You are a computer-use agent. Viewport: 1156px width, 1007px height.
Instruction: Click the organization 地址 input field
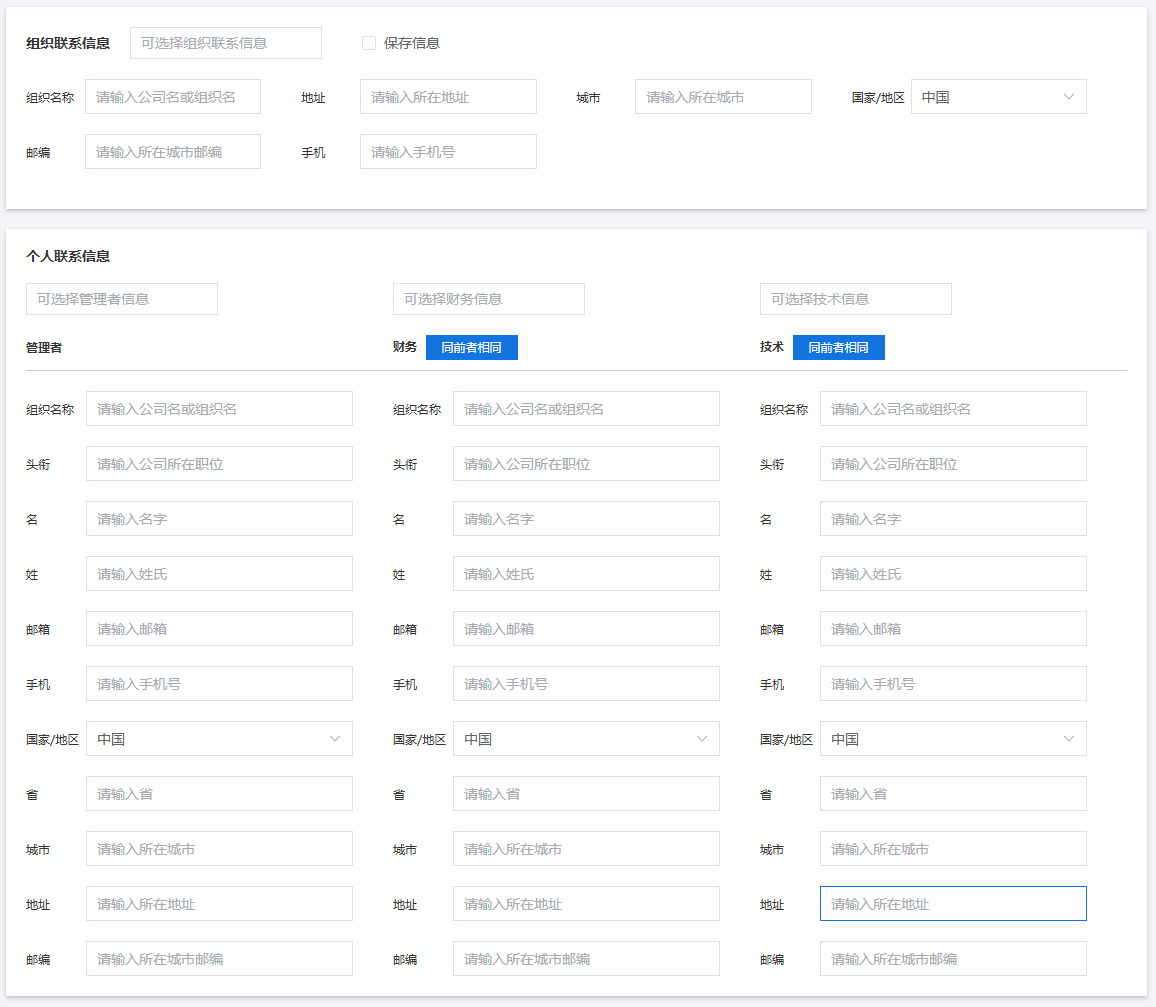448,97
